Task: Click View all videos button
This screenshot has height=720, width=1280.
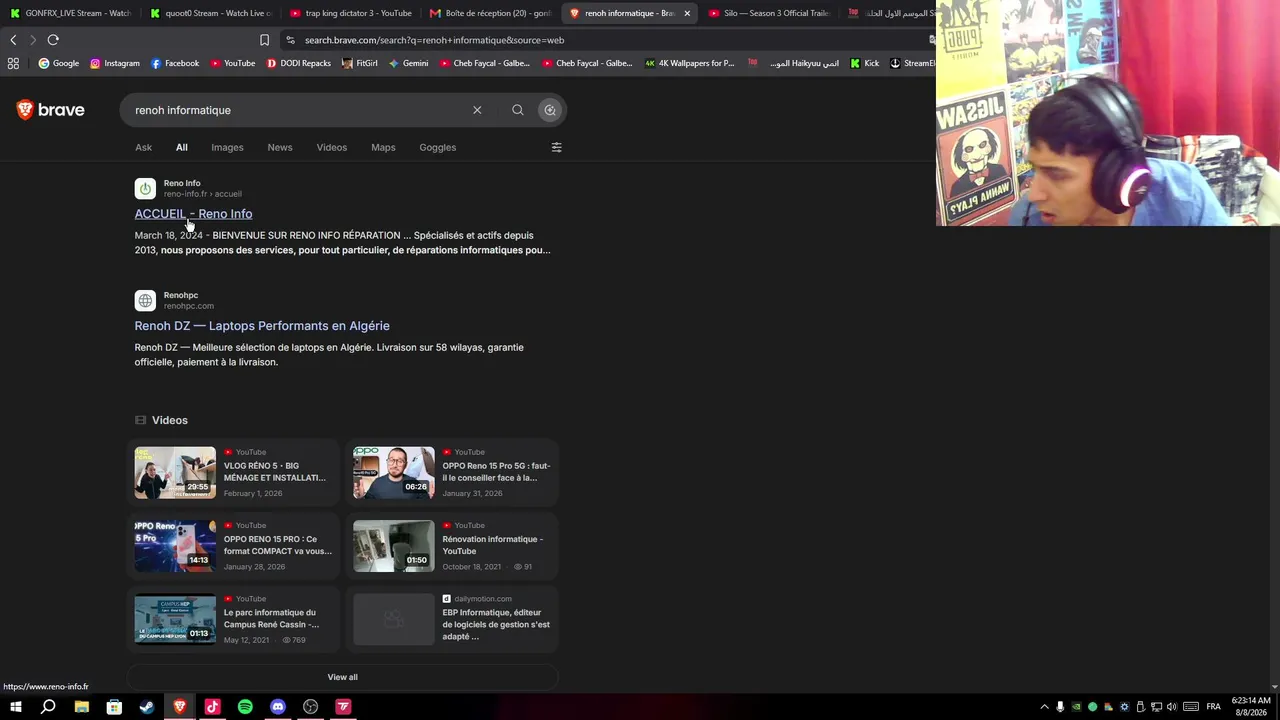Action: click(342, 677)
